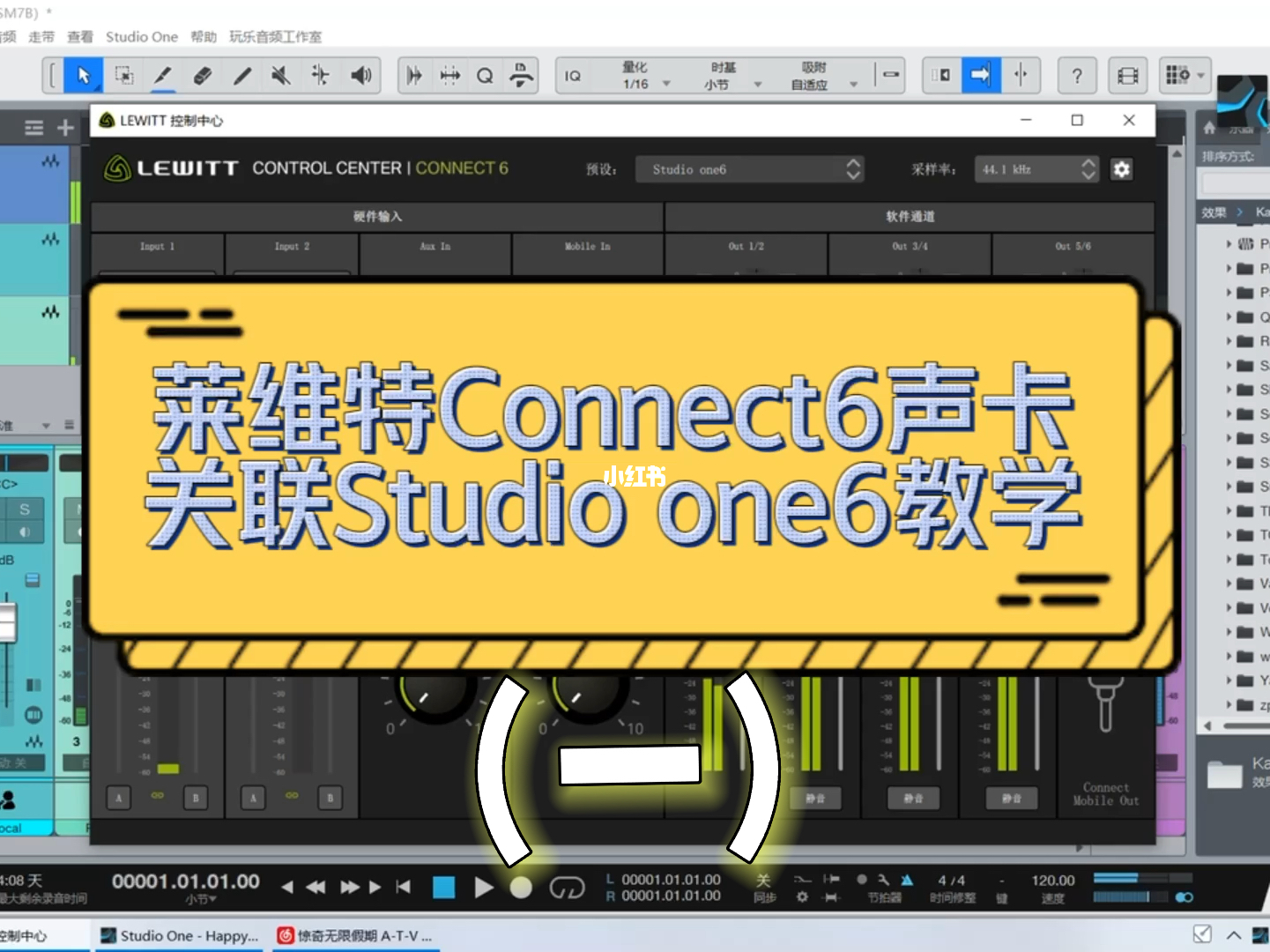This screenshot has height=952, width=1270.
Task: Toggle highlighted Autoscroll arrow button
Action: click(x=981, y=76)
